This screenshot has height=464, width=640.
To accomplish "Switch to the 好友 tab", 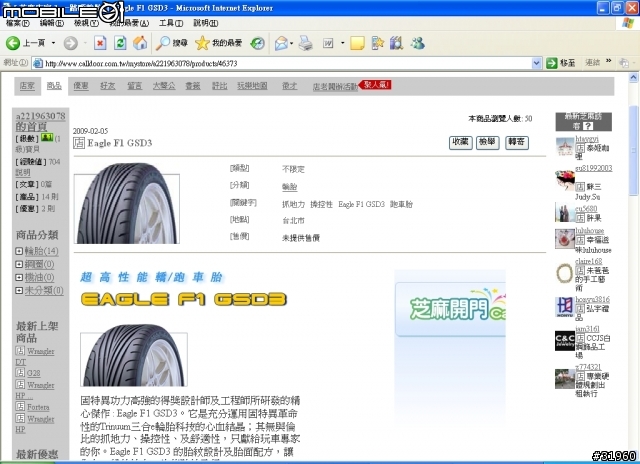I will click(x=108, y=86).
